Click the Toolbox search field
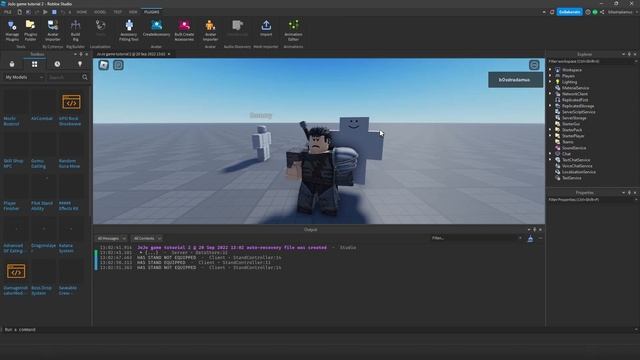Viewport: 640px width, 360px height. (x=64, y=77)
